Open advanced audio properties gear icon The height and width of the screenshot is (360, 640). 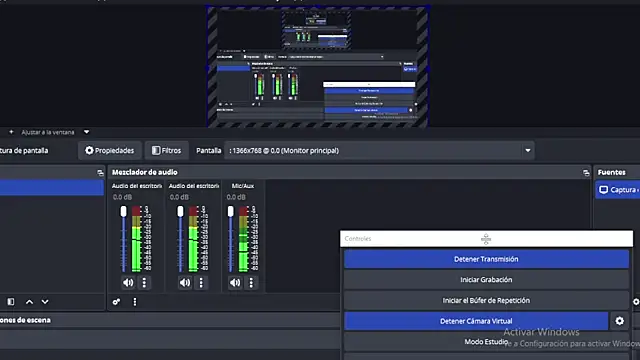point(116,302)
